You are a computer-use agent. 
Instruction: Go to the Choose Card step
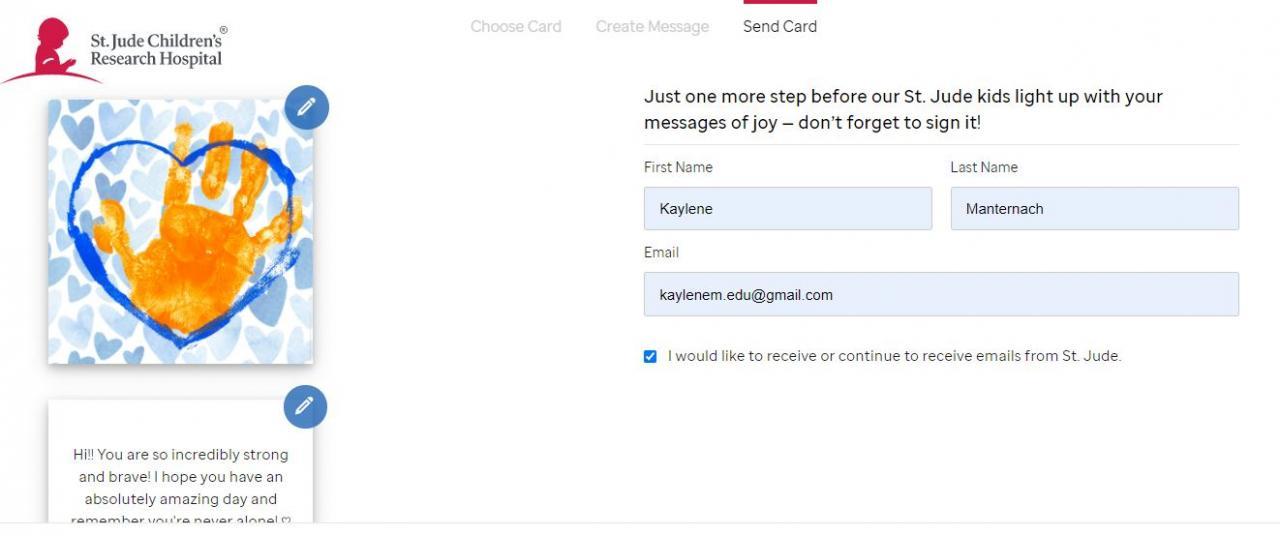[516, 27]
